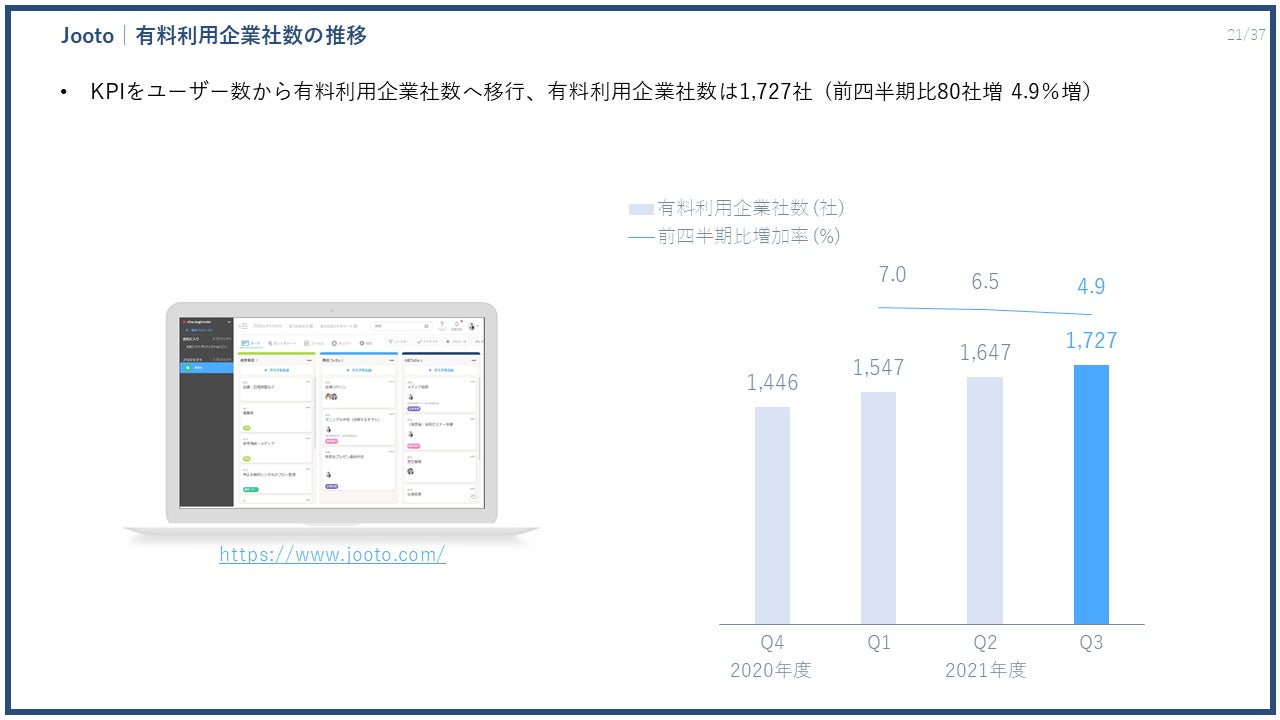Viewport: 1280px width, 720px height.
Task: Click the page number 21/37
Action: point(1246,35)
